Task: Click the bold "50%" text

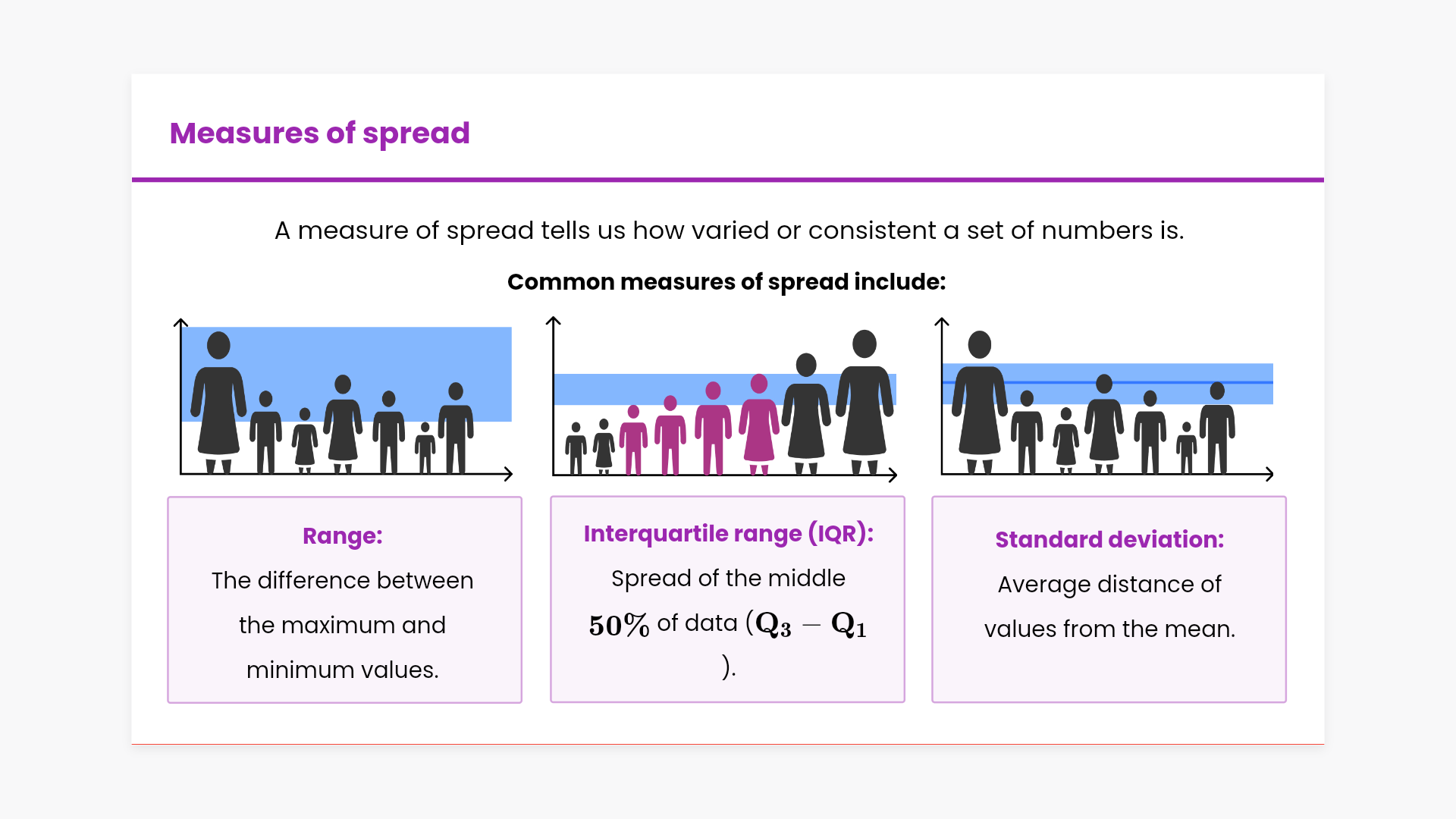Action: 619,626
